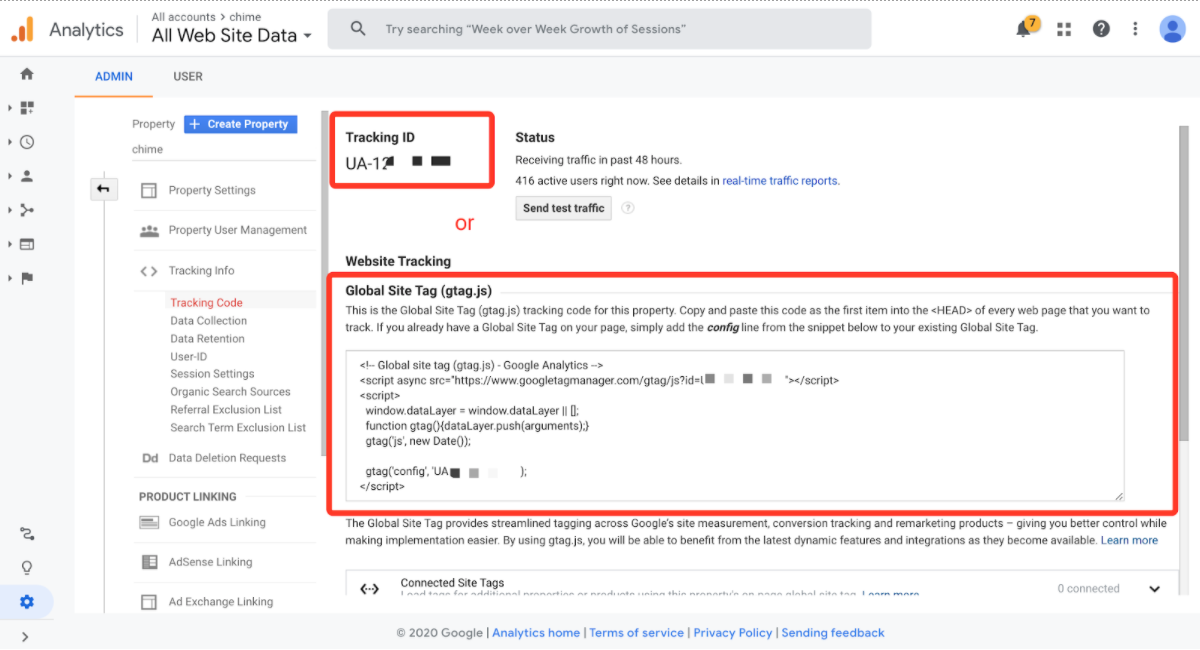
Task: Select Data Collection in Tracking Info
Action: [x=208, y=321]
